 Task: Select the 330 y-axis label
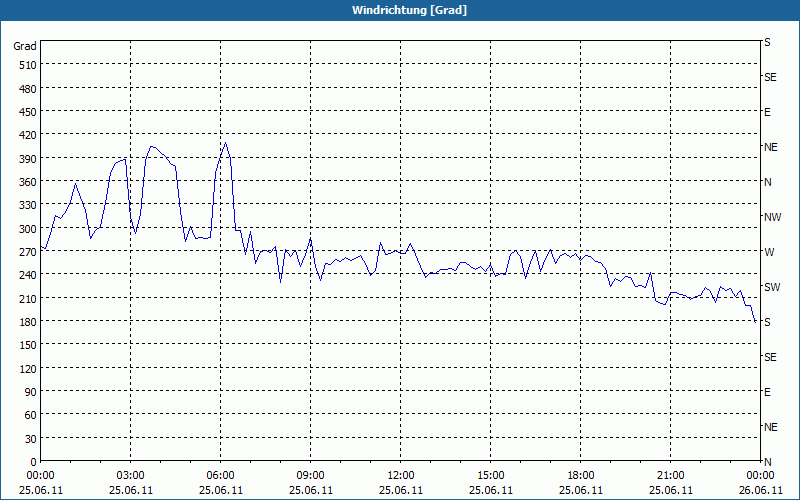tap(28, 205)
